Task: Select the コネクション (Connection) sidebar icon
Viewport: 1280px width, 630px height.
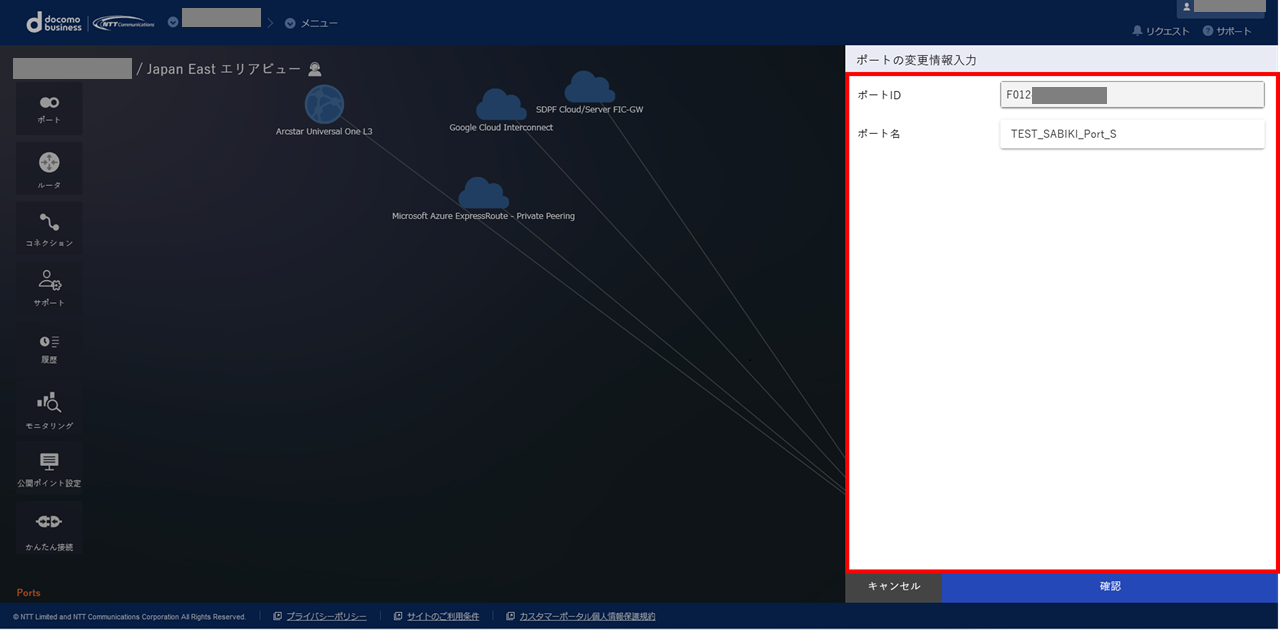Action: [x=49, y=228]
